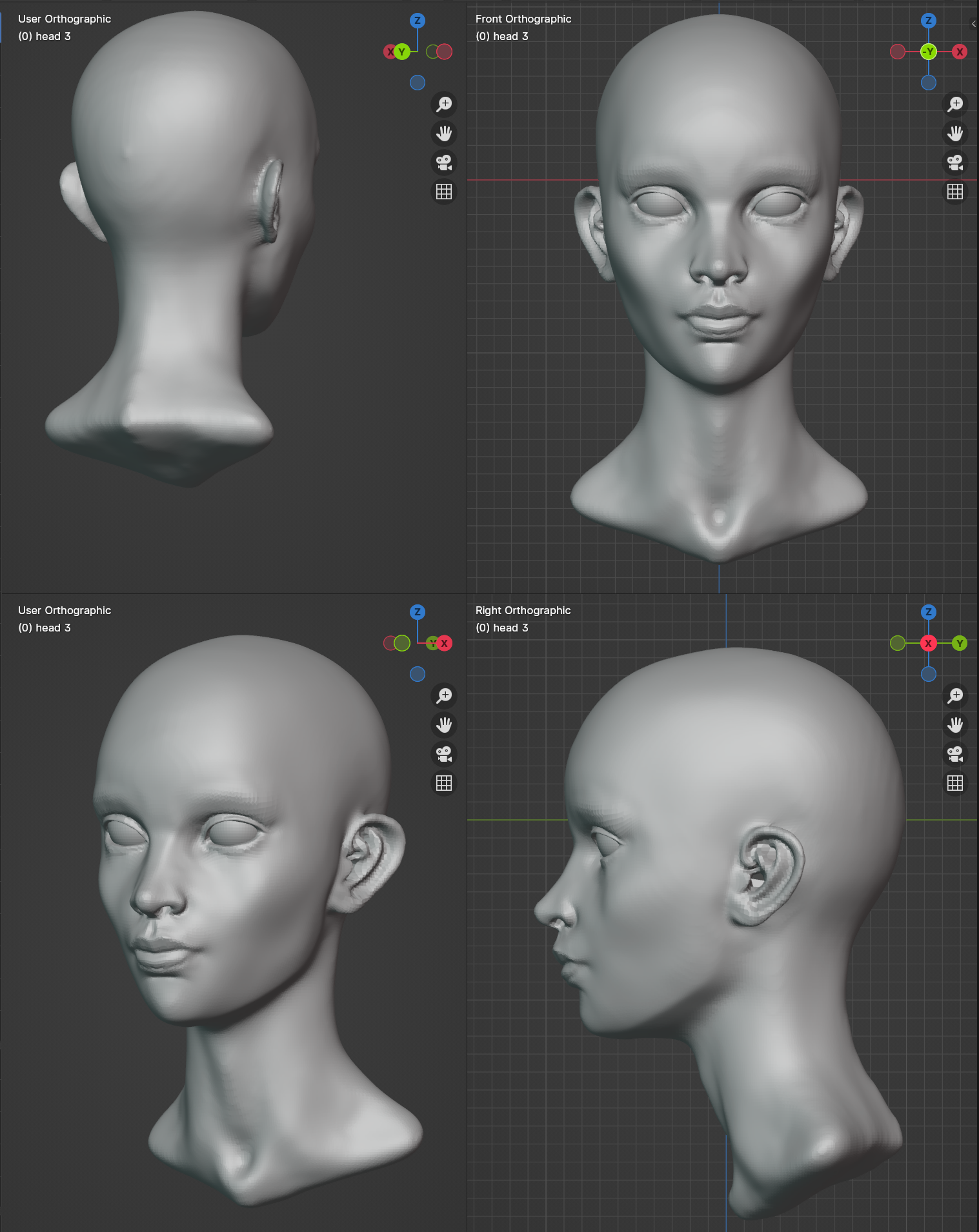979x1232 pixels.
Task: Click zoom magnifier in back-of-head viewport
Action: pos(444,104)
